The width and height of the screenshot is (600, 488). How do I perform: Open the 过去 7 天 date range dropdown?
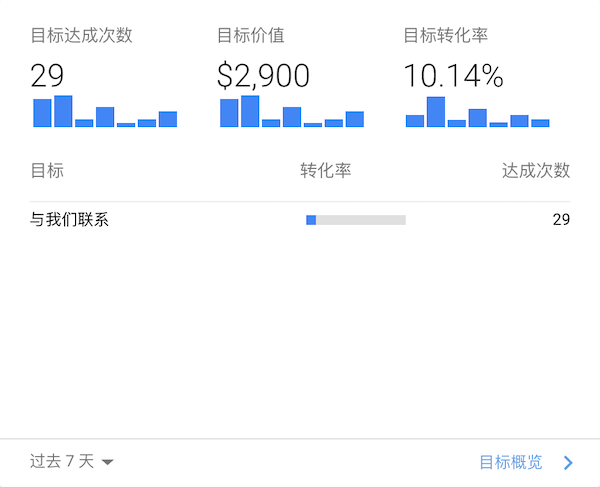click(x=72, y=461)
